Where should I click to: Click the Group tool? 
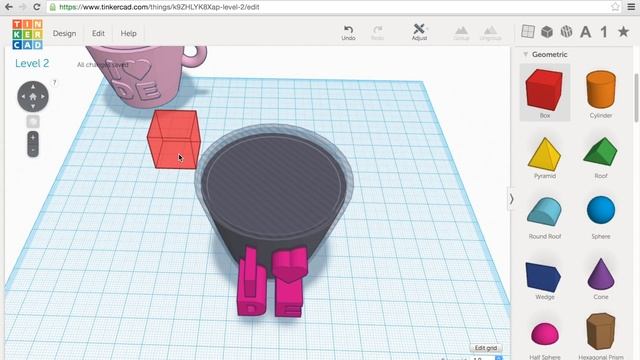click(461, 33)
